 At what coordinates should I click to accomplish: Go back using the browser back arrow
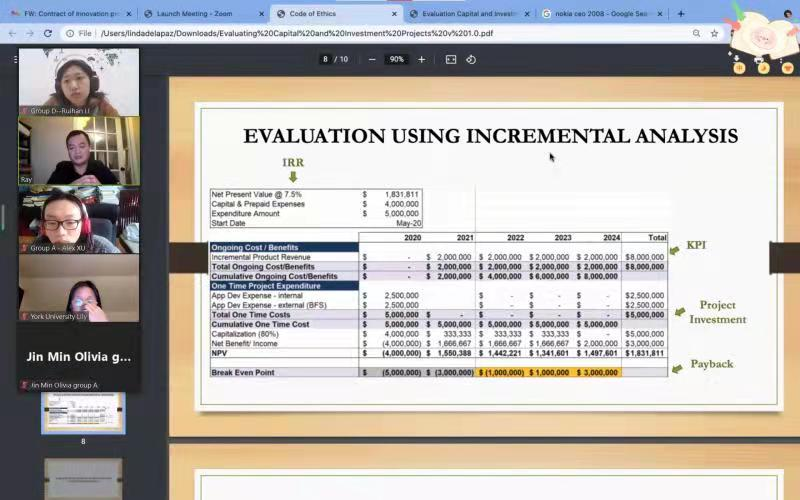point(13,33)
